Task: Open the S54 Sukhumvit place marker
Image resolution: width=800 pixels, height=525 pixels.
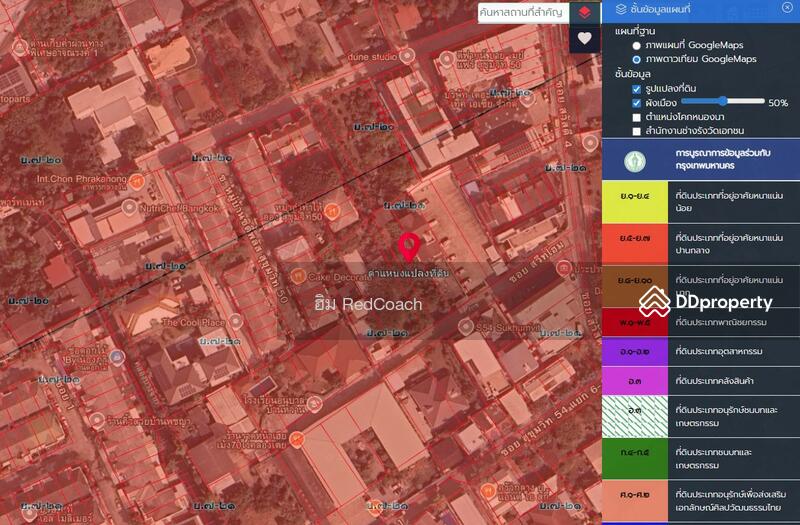Action: point(465,327)
